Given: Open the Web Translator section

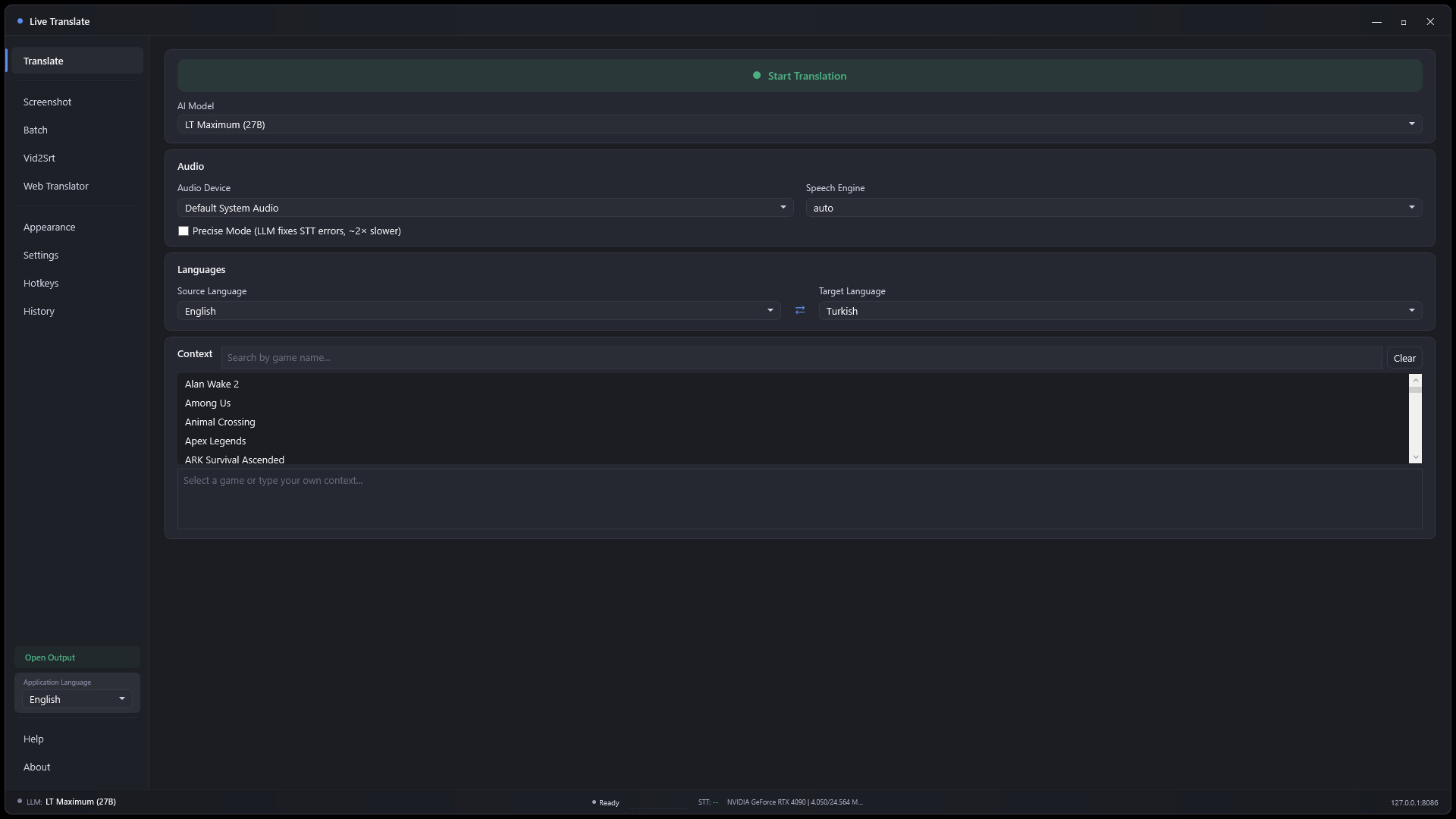Looking at the screenshot, I should (77, 186).
